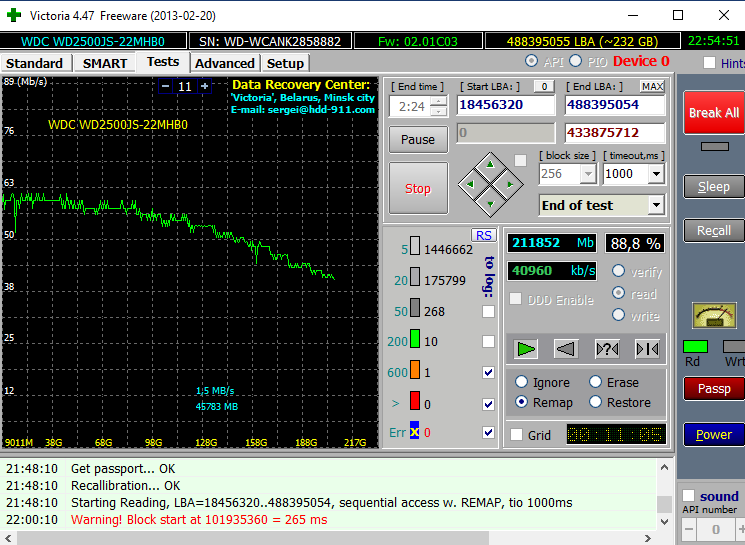Select the PIO access mode radio
This screenshot has width=745, height=545.
coord(575,61)
